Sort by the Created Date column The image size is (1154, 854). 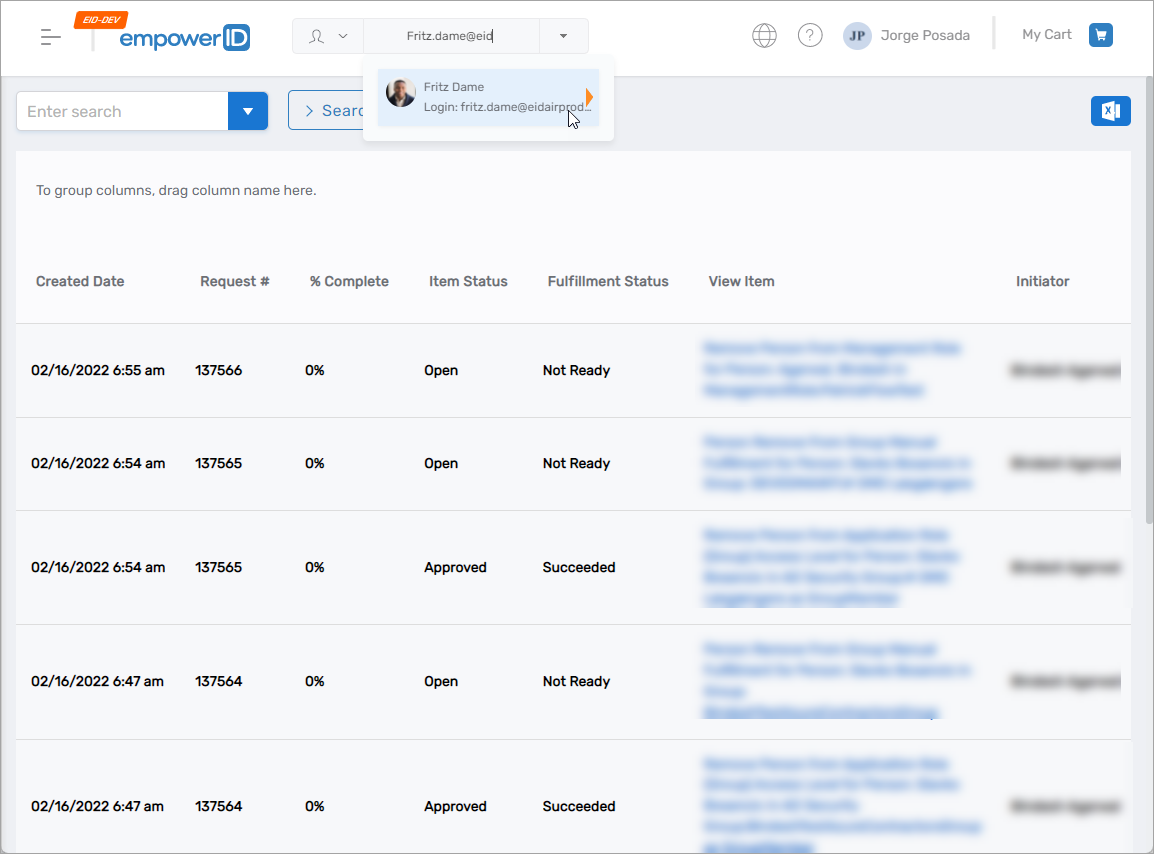pyautogui.click(x=80, y=282)
